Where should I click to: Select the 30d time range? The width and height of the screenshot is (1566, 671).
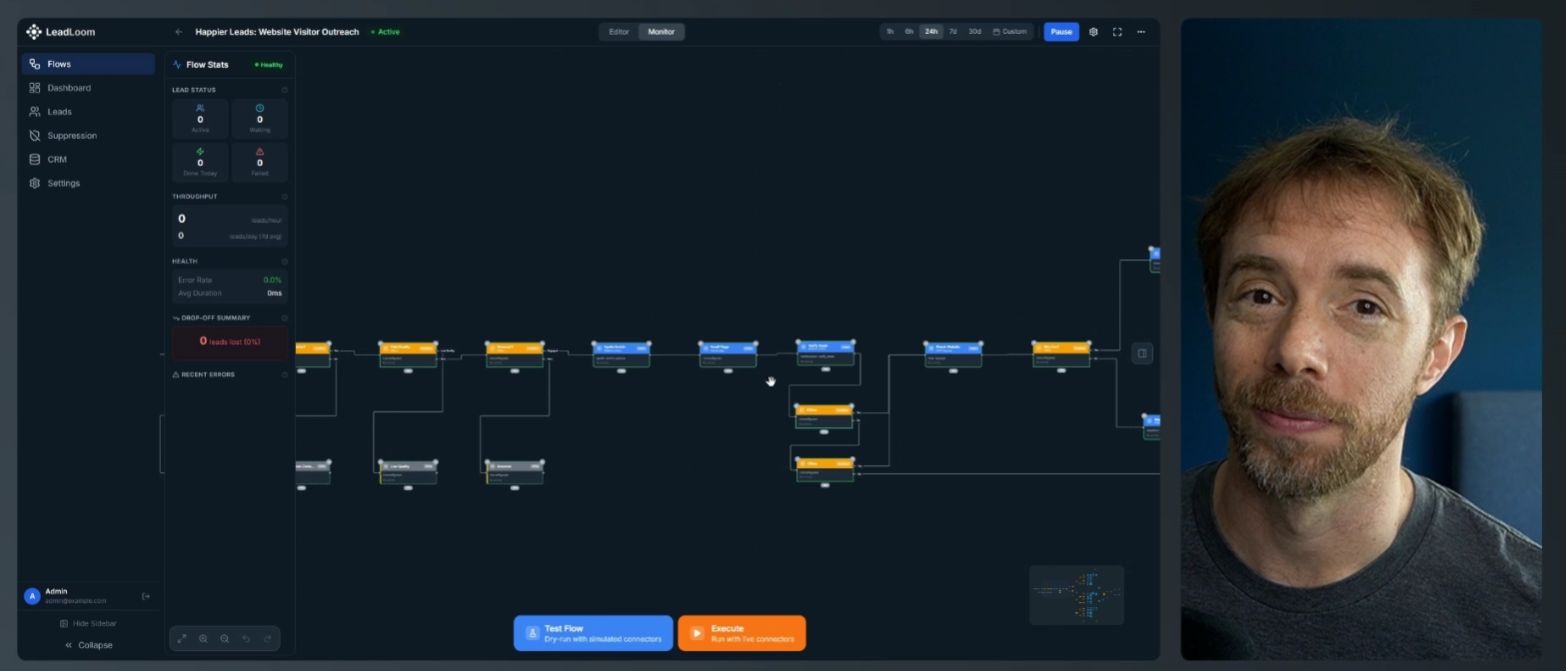pos(975,32)
